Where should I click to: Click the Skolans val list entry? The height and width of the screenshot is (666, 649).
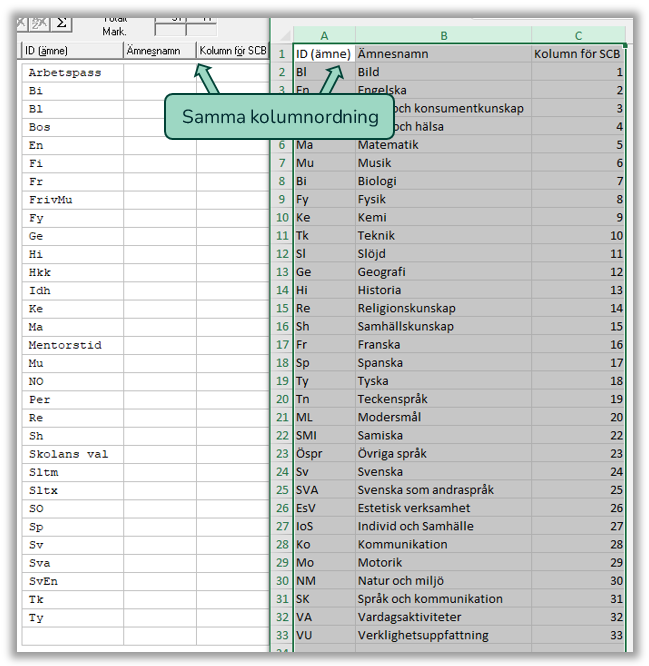pos(68,454)
